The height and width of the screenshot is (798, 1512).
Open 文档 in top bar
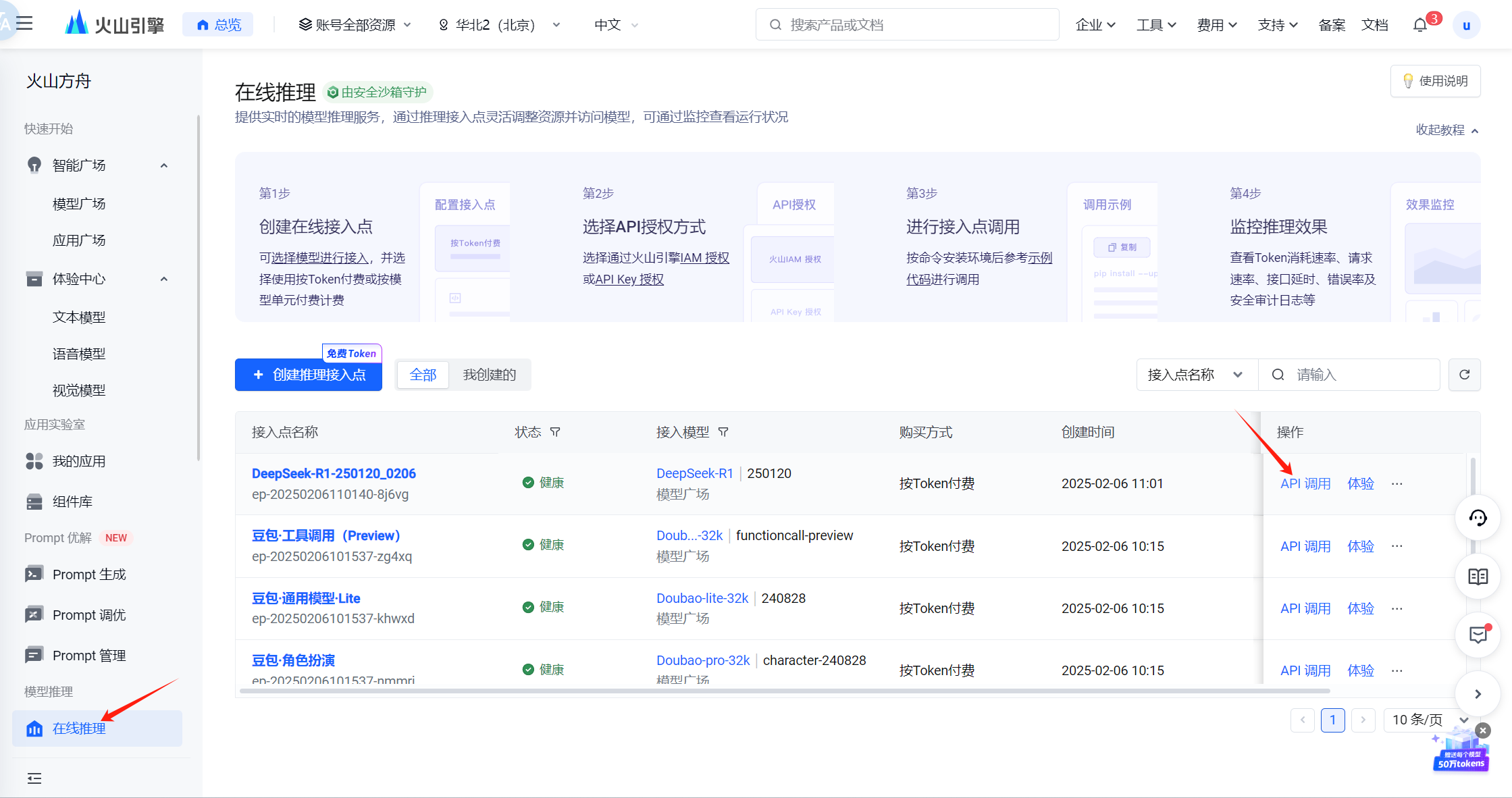[1374, 25]
